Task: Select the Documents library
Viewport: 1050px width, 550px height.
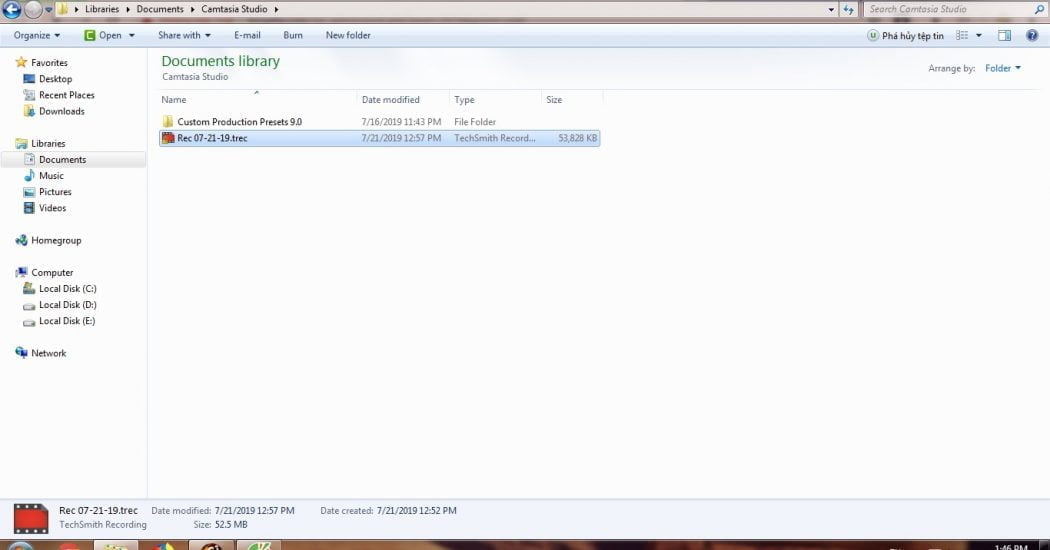Action: tap(62, 159)
